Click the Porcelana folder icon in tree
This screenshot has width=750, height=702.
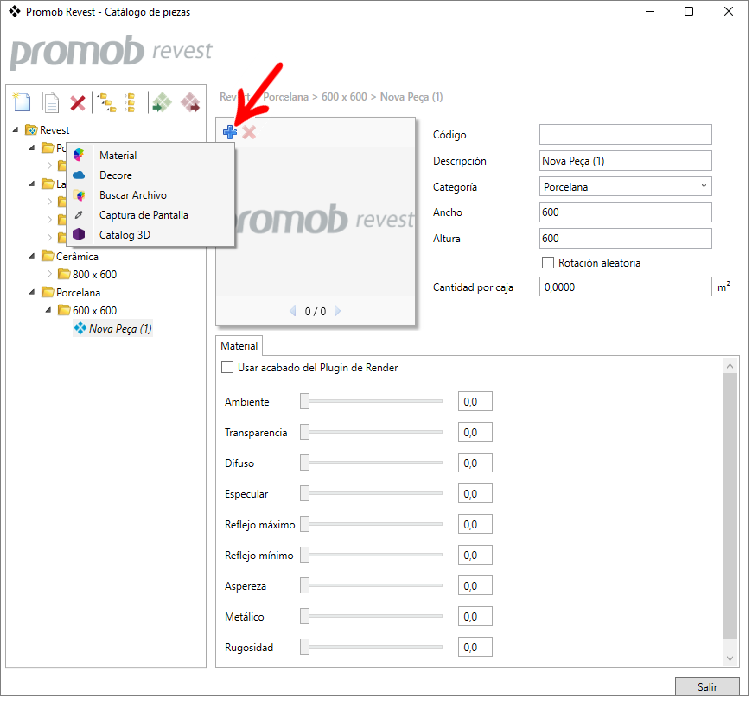pos(48,292)
